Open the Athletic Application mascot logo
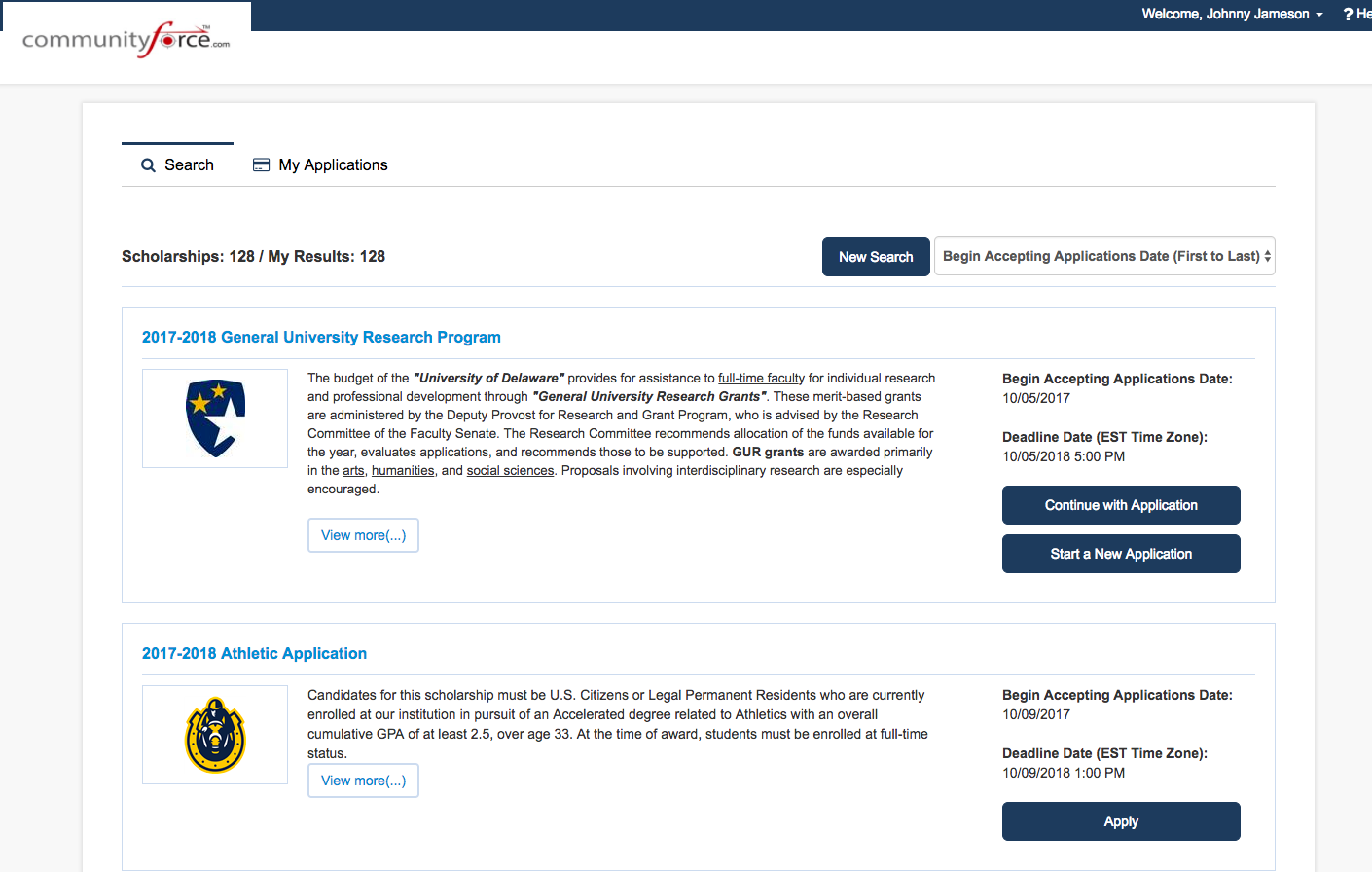1372x872 pixels. pyautogui.click(x=215, y=735)
